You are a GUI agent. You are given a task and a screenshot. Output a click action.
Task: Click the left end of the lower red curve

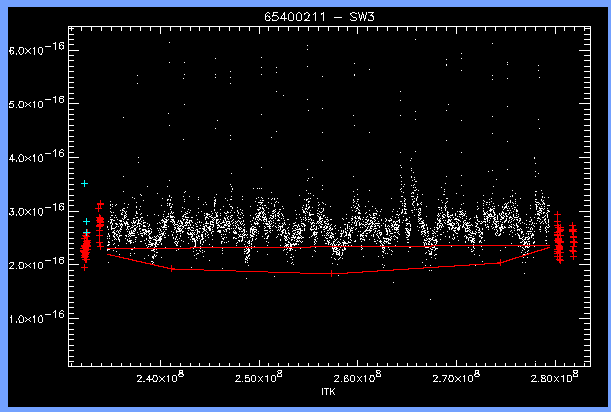(x=108, y=254)
